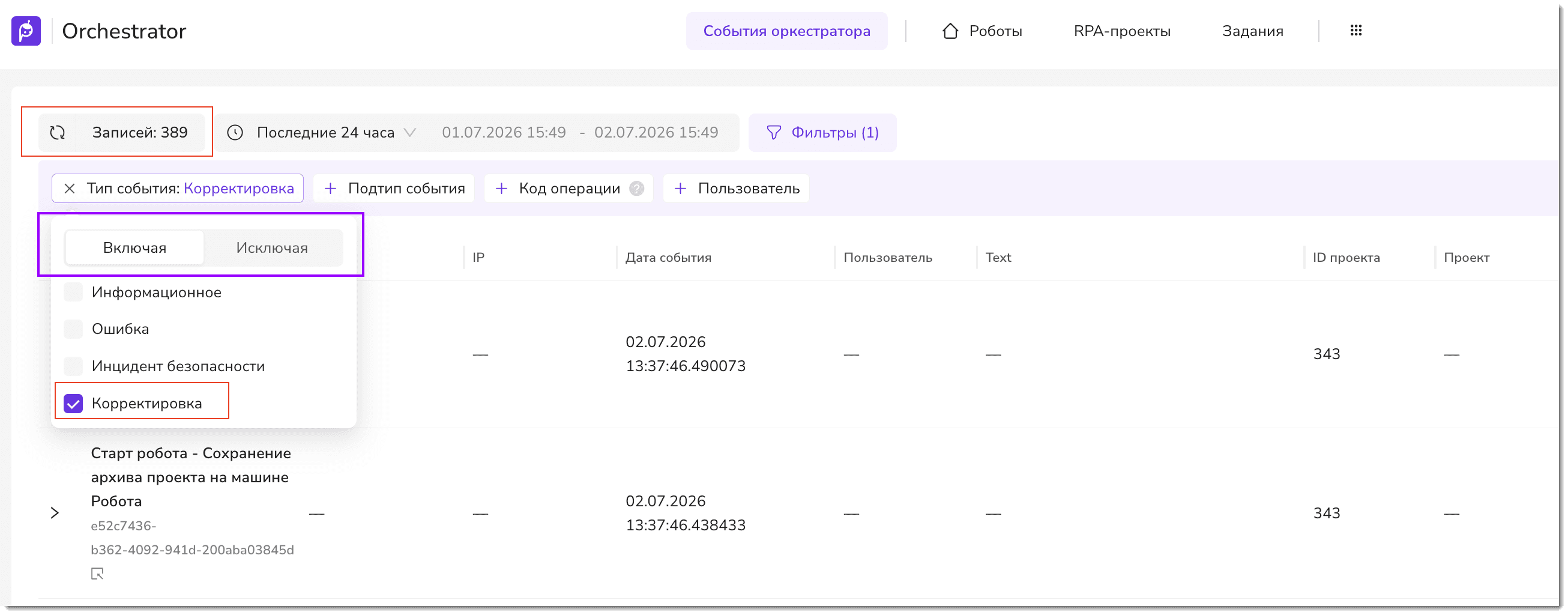Open the external link icon under event ID
Viewport: 1568px width, 615px height.
pyautogui.click(x=97, y=574)
